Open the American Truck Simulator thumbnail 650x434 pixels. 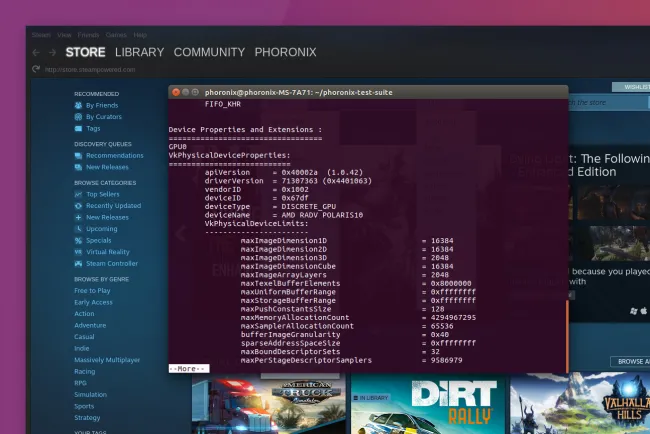269,404
